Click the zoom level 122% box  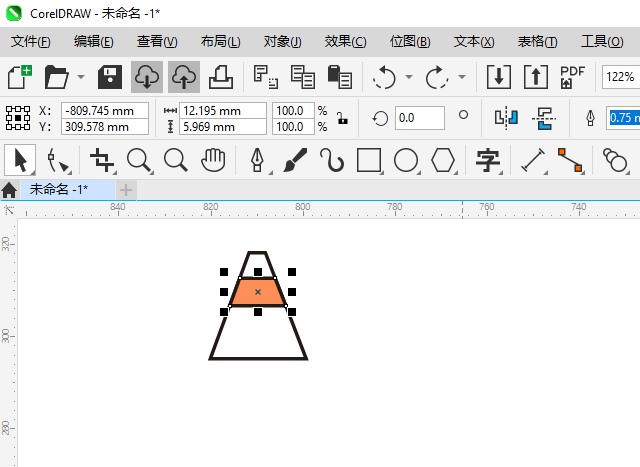coord(620,77)
